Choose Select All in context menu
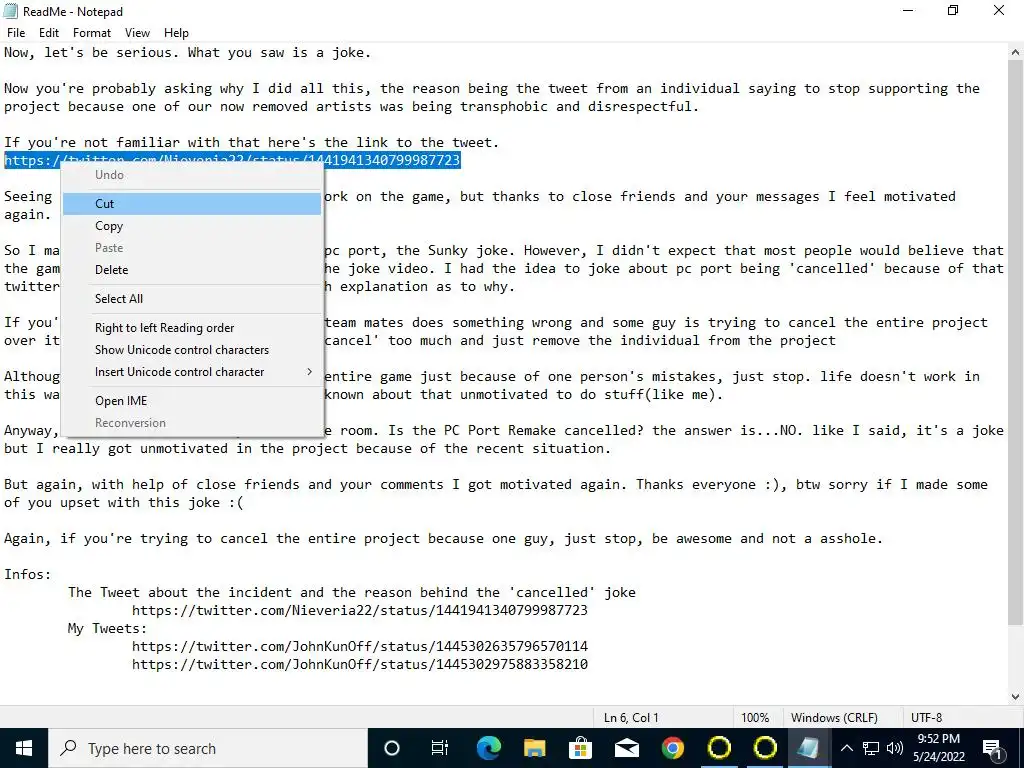This screenshot has height=768, width=1024. click(192, 298)
